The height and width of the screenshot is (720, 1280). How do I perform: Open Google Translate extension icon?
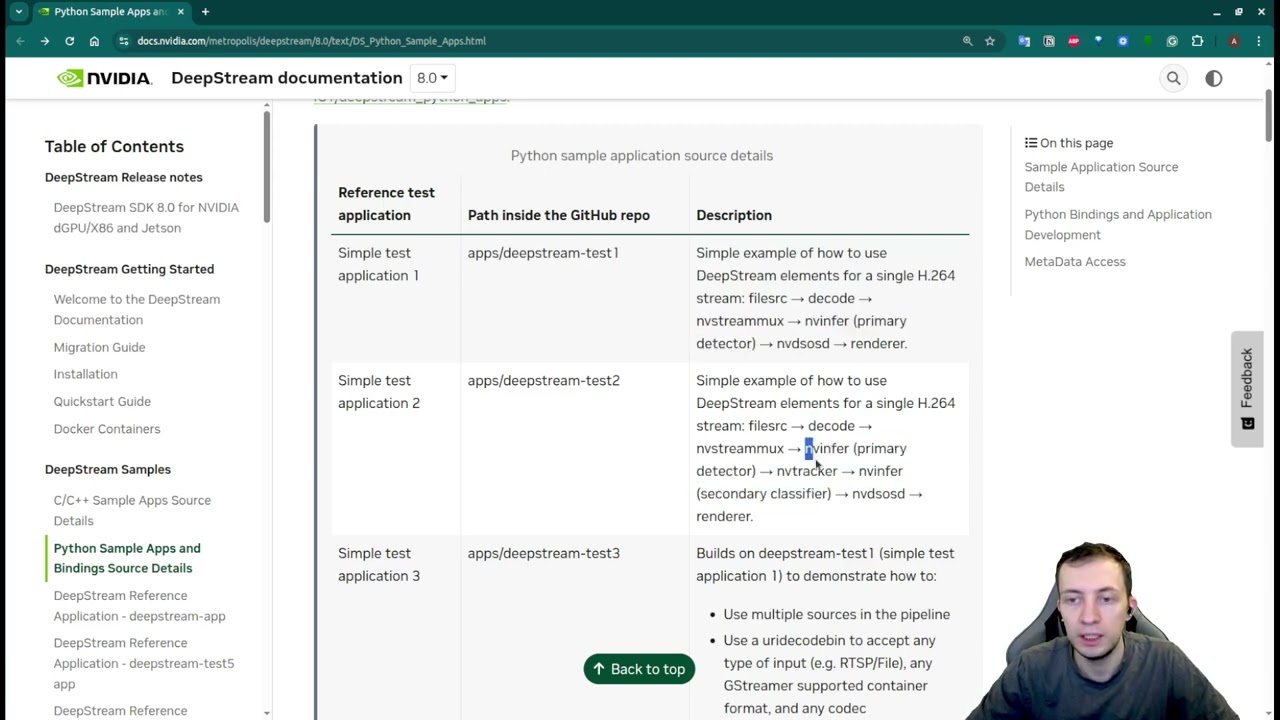coord(1024,41)
